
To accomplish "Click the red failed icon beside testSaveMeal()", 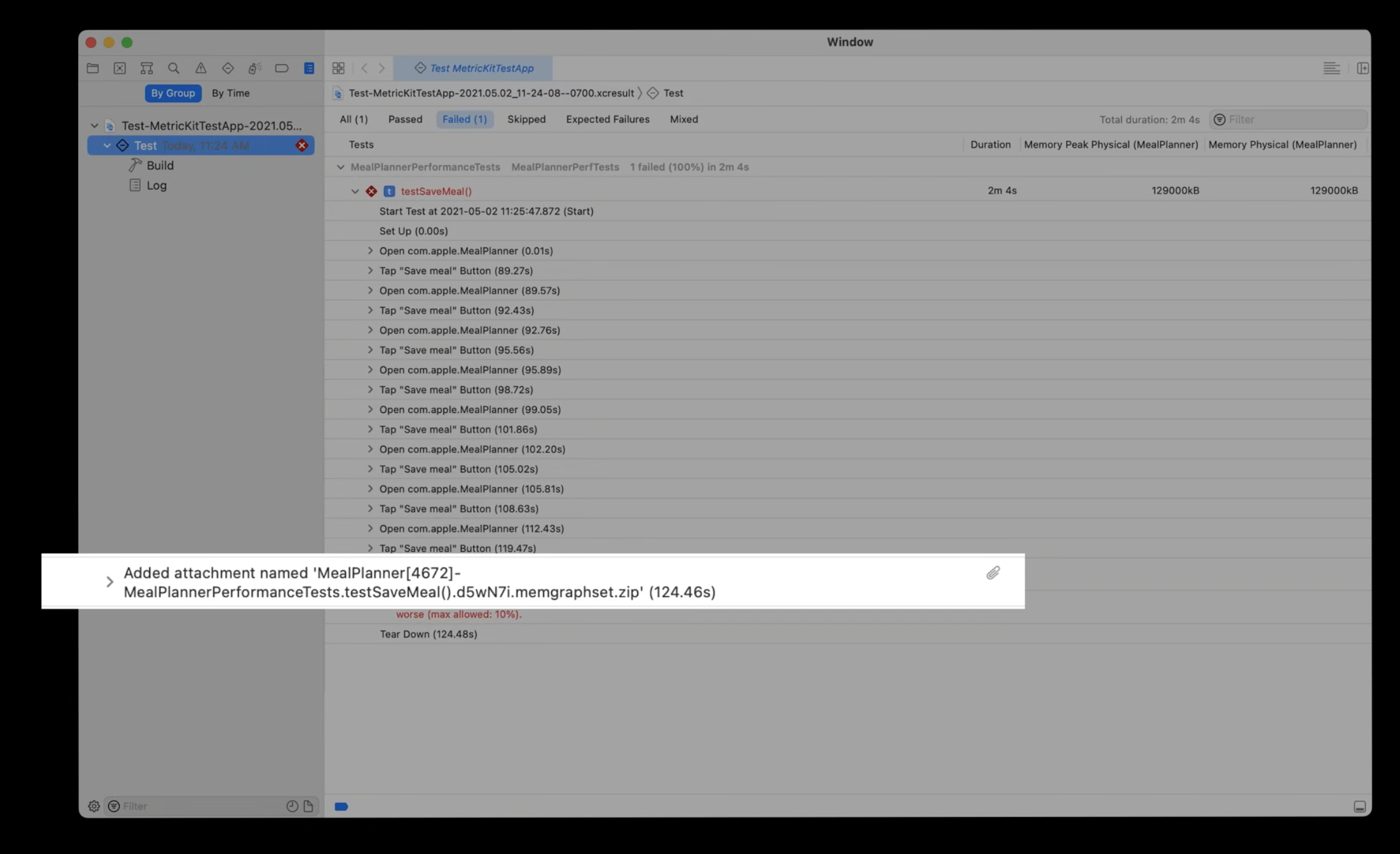I will pyautogui.click(x=371, y=191).
